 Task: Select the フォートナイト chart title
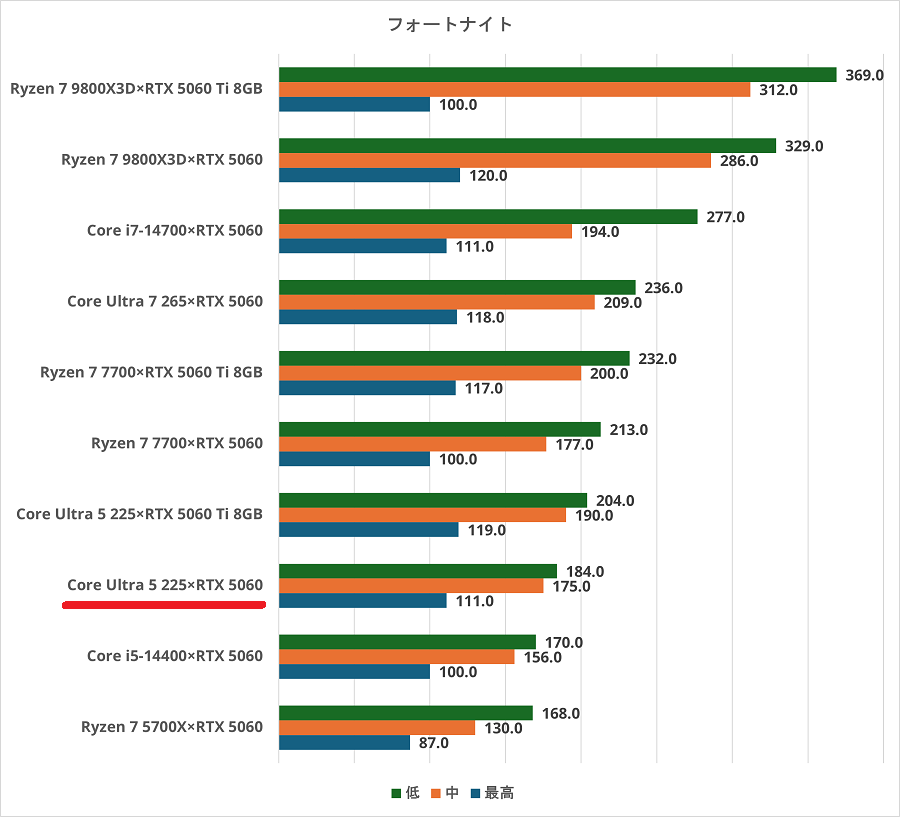point(450,24)
